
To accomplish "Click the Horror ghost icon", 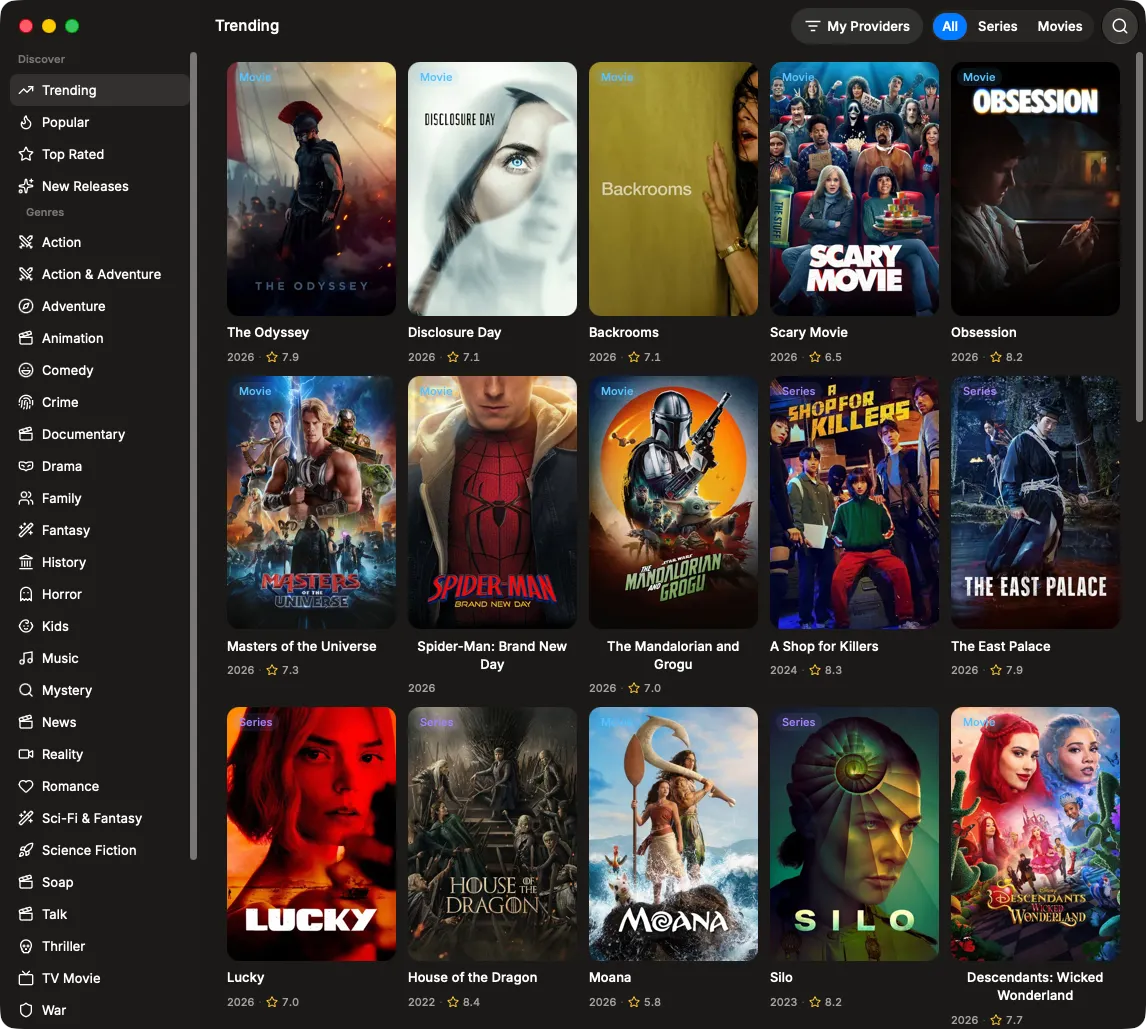I will pos(26,594).
